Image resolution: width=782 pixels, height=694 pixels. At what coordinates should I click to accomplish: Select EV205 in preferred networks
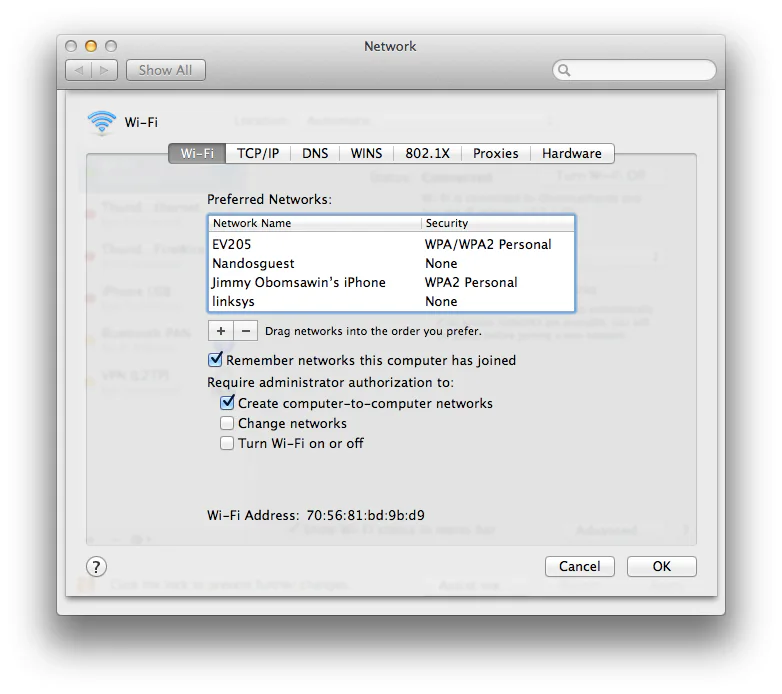tap(391, 244)
